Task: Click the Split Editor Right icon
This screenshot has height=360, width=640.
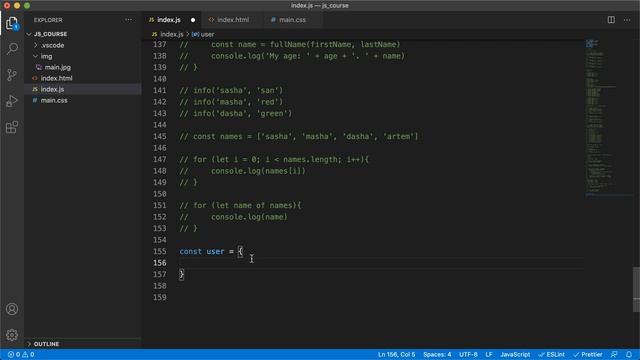Action: point(611,20)
